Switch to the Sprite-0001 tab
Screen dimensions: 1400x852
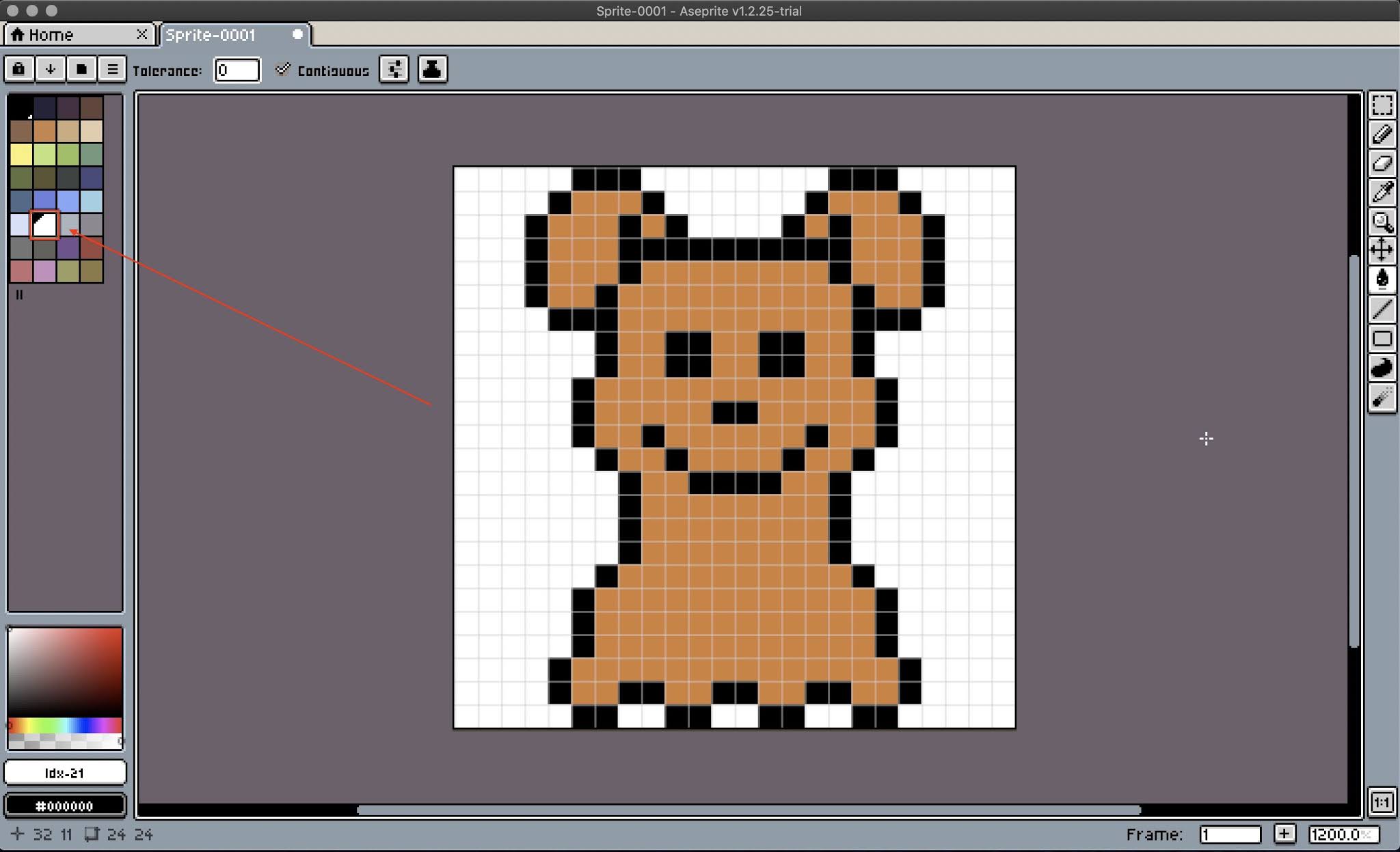click(x=212, y=35)
